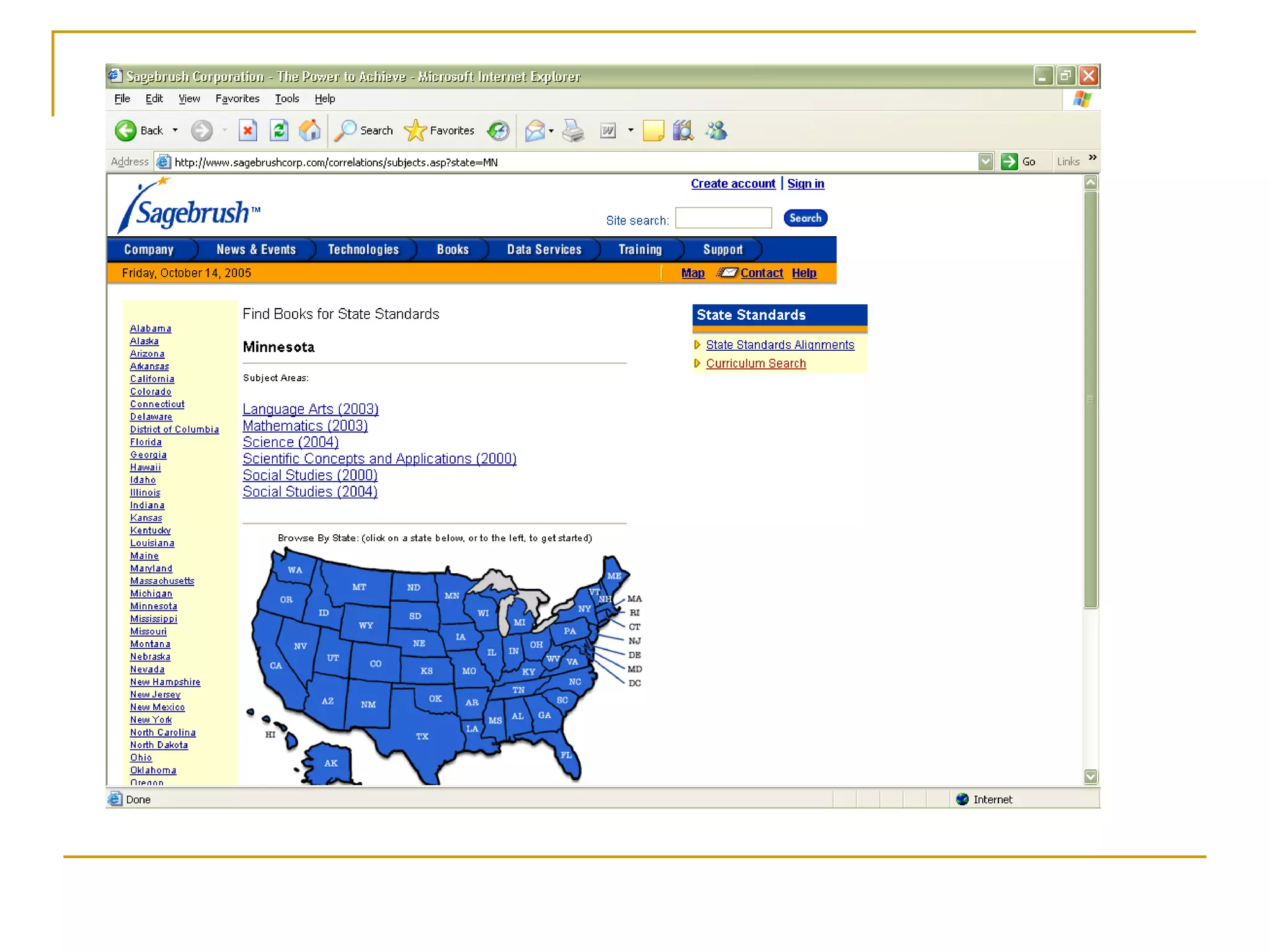The width and height of the screenshot is (1270, 952).
Task: Open the Mail toolbar icon
Action: [535, 131]
